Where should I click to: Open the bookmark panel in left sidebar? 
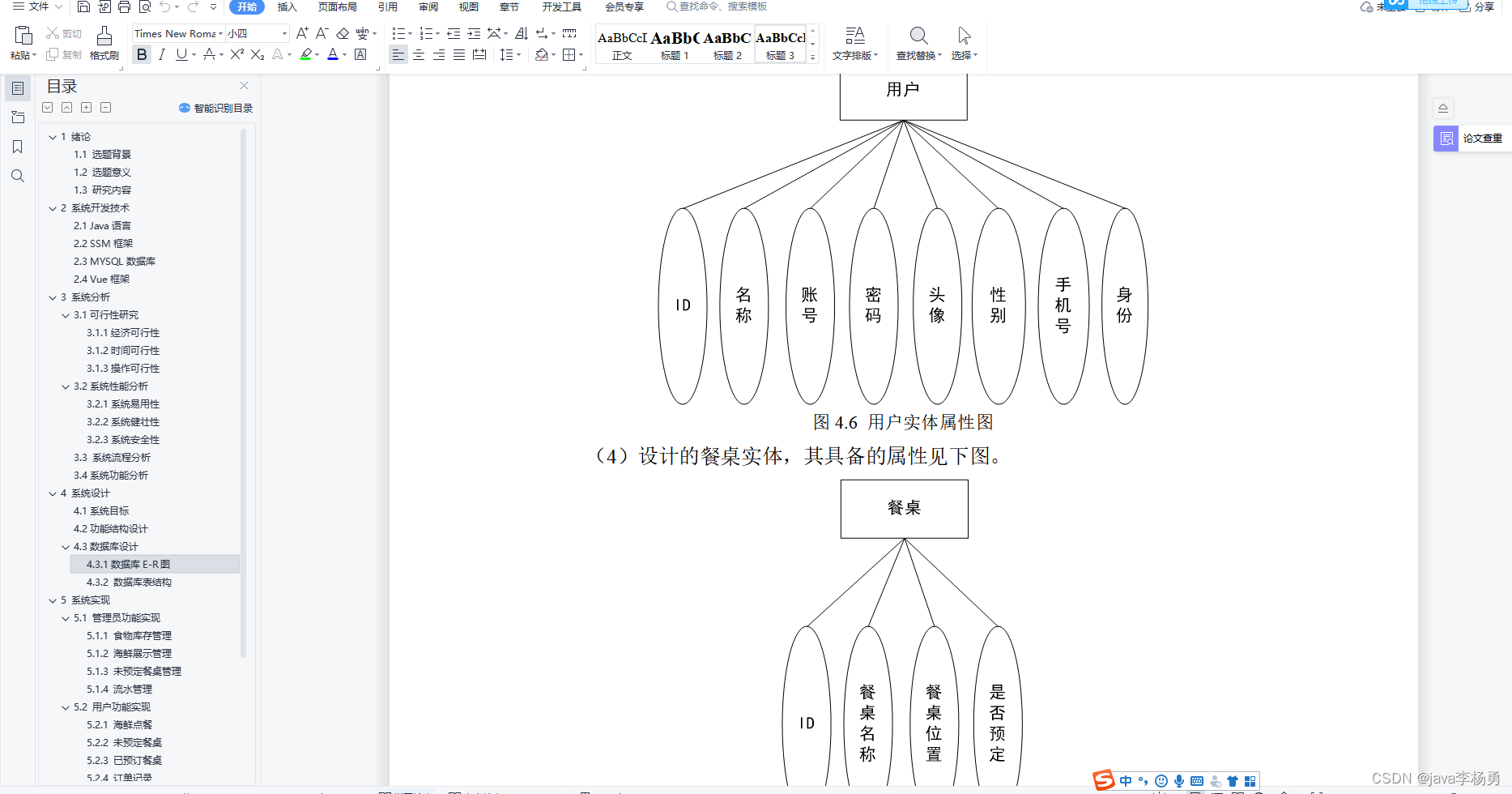click(18, 147)
